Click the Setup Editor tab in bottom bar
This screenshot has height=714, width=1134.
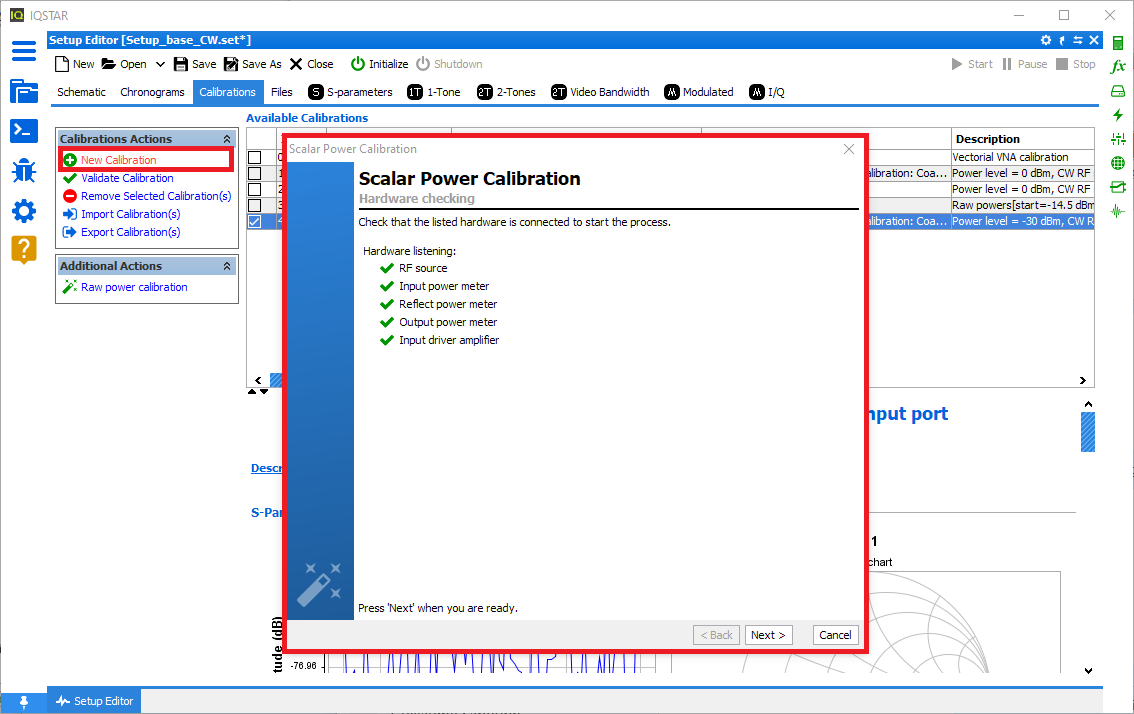95,701
